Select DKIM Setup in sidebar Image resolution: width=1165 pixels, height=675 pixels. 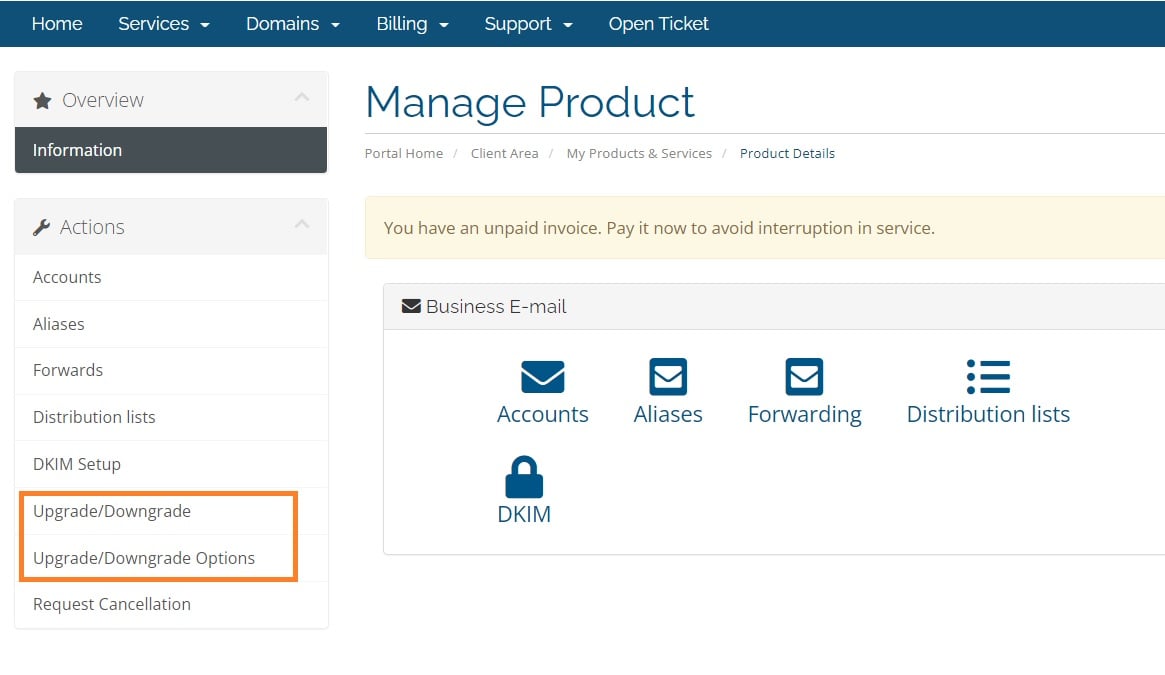tap(77, 464)
